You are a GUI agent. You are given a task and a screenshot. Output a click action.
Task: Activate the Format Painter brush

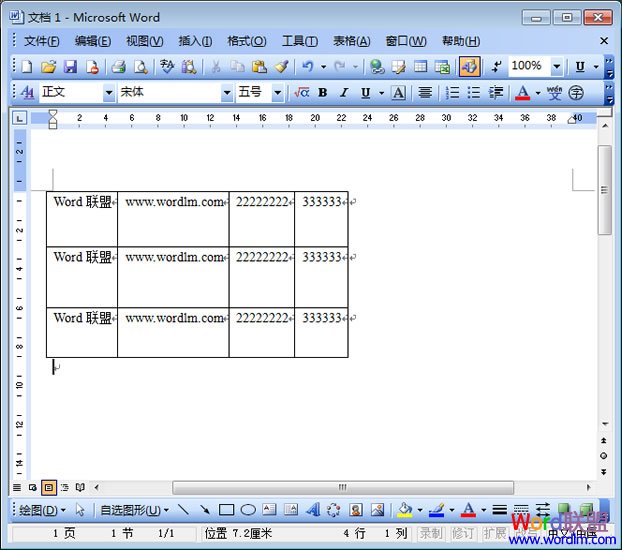pyautogui.click(x=281, y=67)
